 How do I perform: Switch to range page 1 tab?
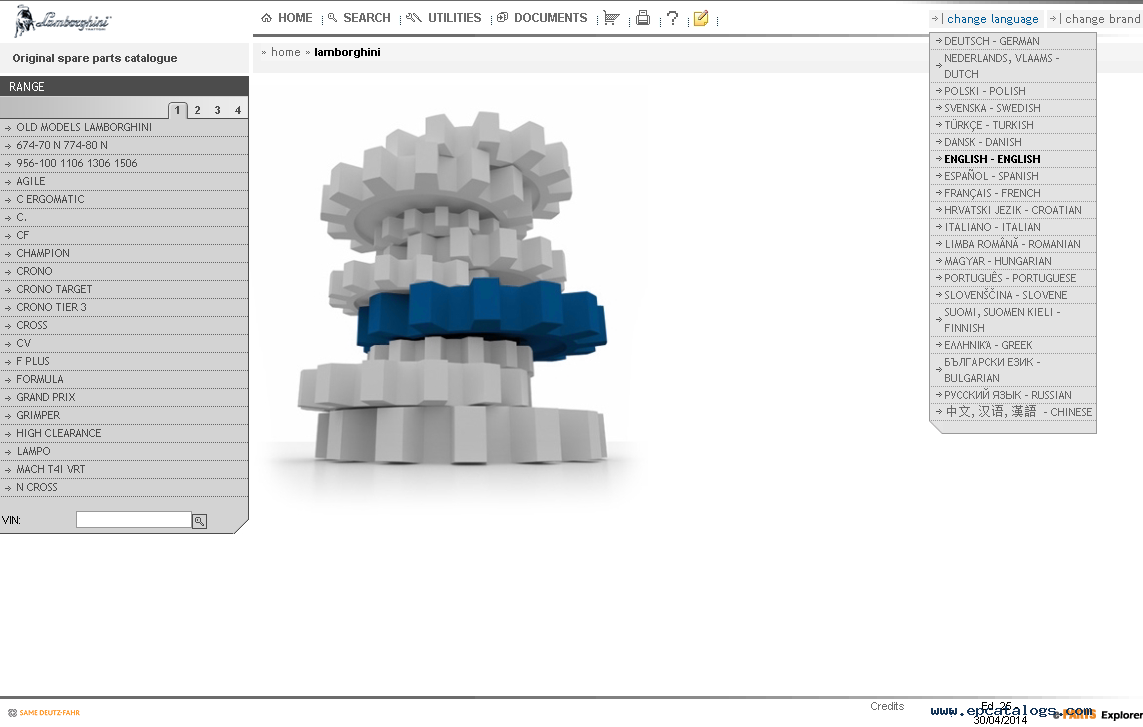[x=177, y=110]
